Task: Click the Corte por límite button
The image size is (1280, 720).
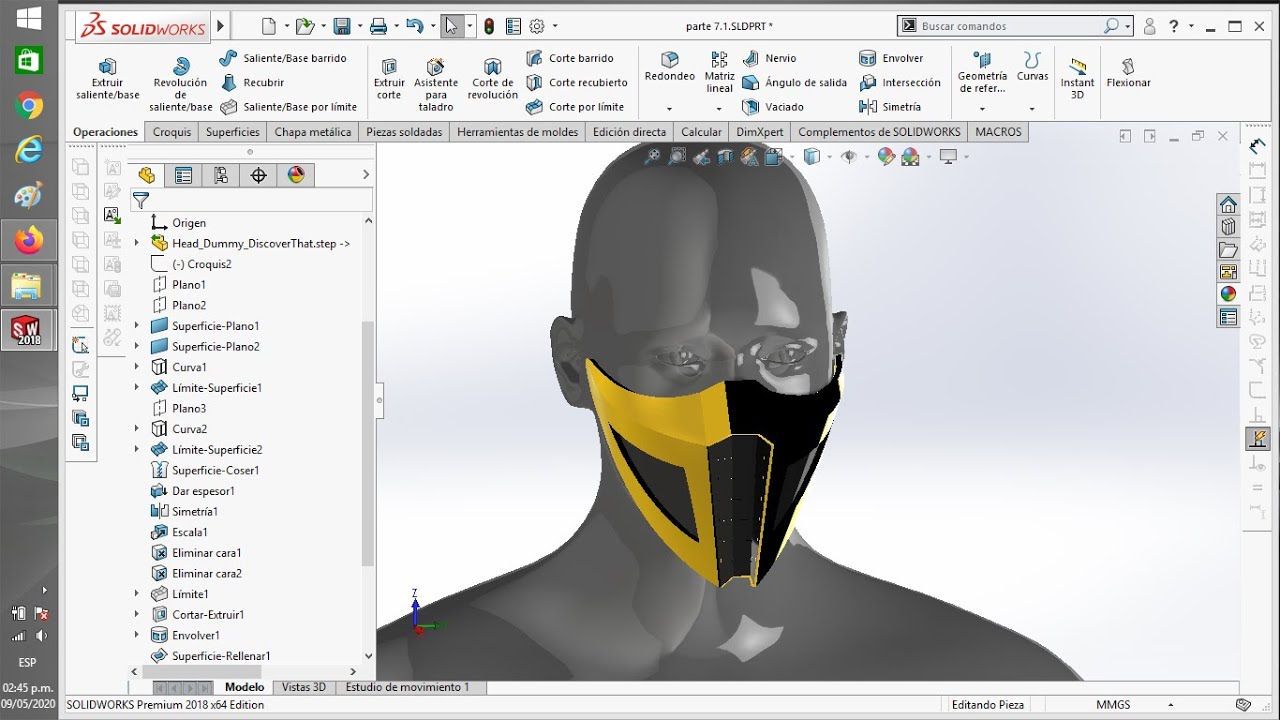Action: 576,107
